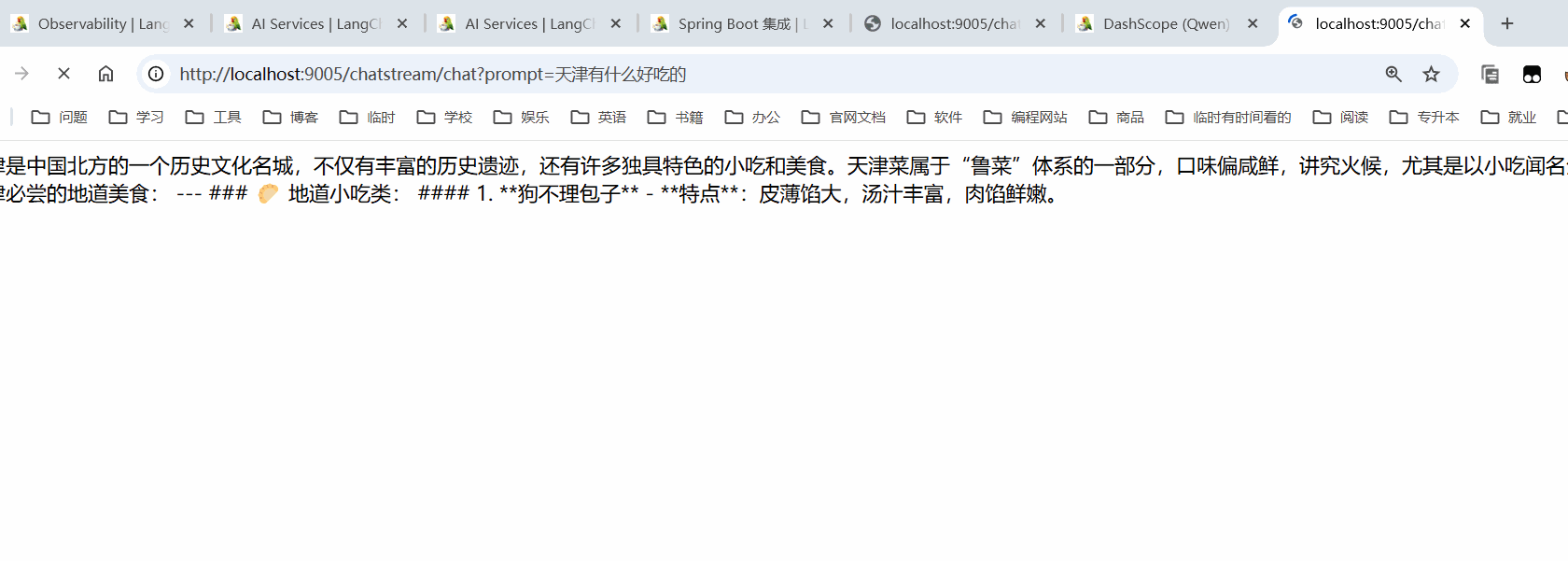1568x561 pixels.
Task: Close the DashScope (Qwen) tab
Action: [1253, 23]
